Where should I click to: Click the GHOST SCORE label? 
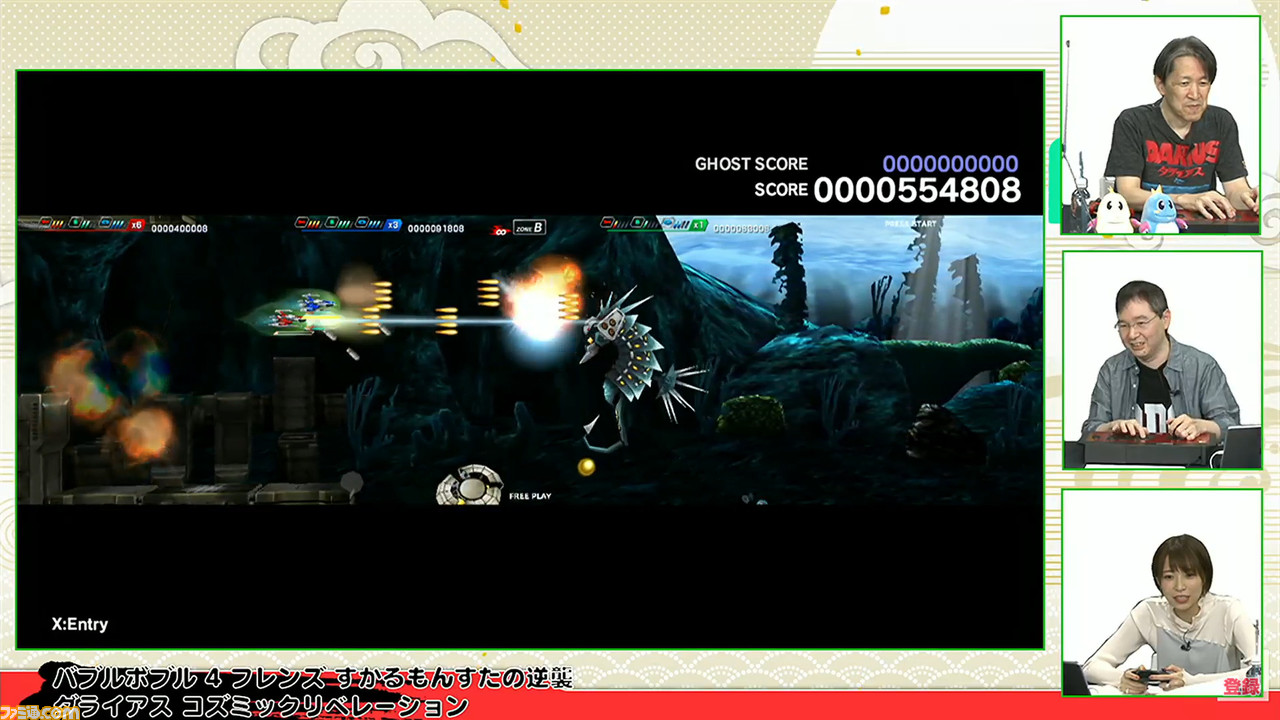(x=751, y=164)
